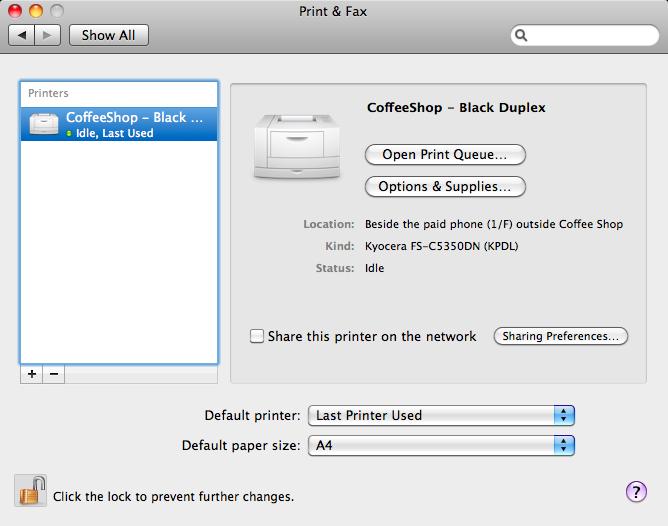The image size is (668, 526).
Task: Open help with the question mark button
Action: [635, 491]
